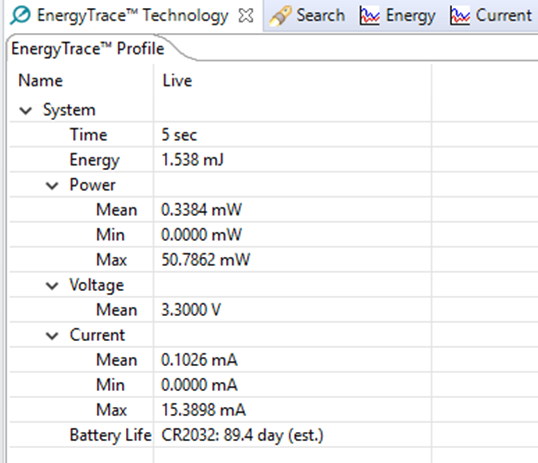Click the Search tab flashlight icon
This screenshot has height=463, width=538.
[x=280, y=16]
